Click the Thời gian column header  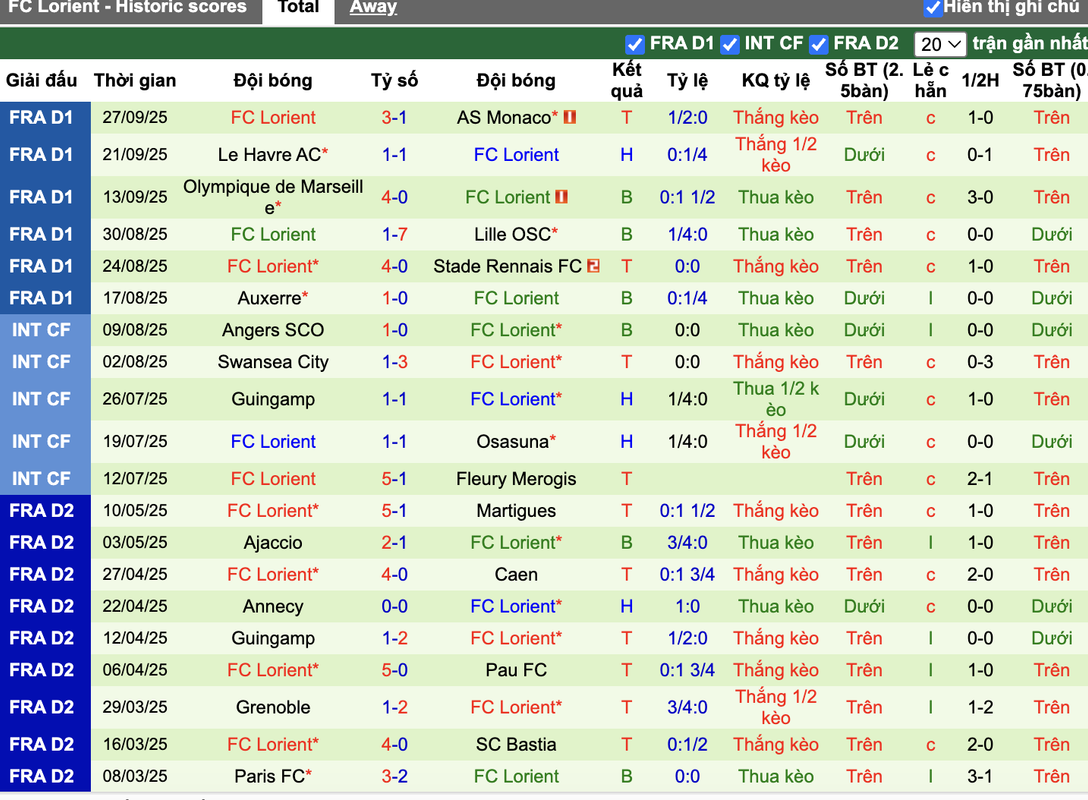135,80
